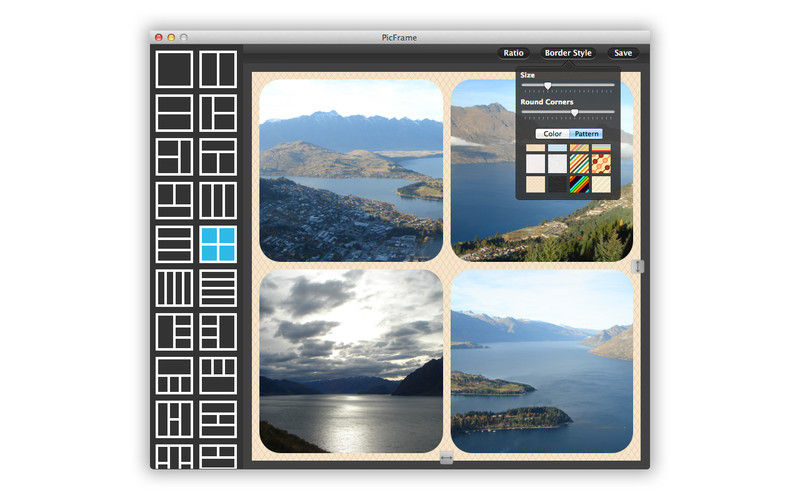The height and width of the screenshot is (500, 800).
Task: Apply the dark black pattern swatch
Action: 557,184
